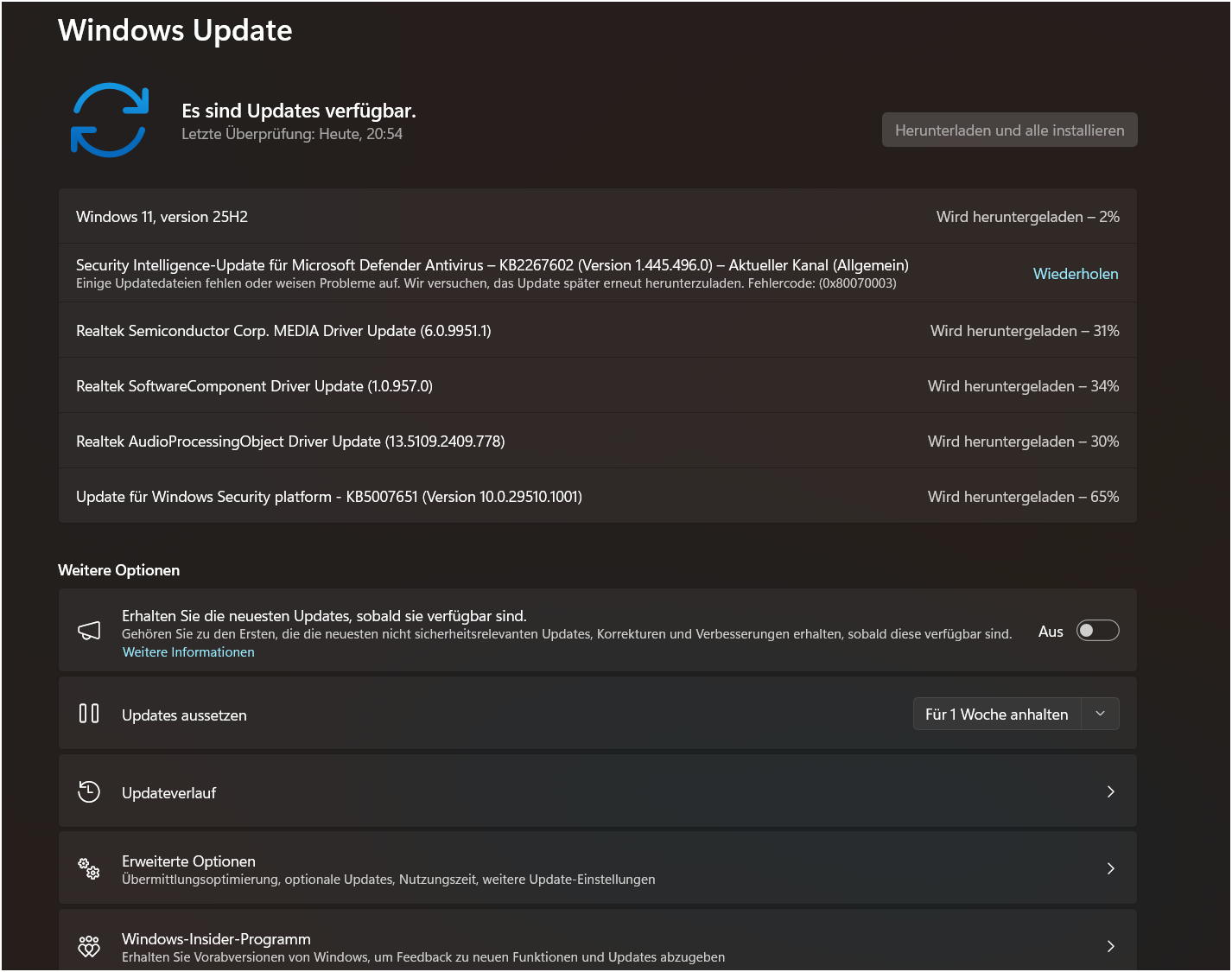Expand the pause duration dropdown arrow
This screenshot has width=1232, height=972.
tap(1100, 714)
